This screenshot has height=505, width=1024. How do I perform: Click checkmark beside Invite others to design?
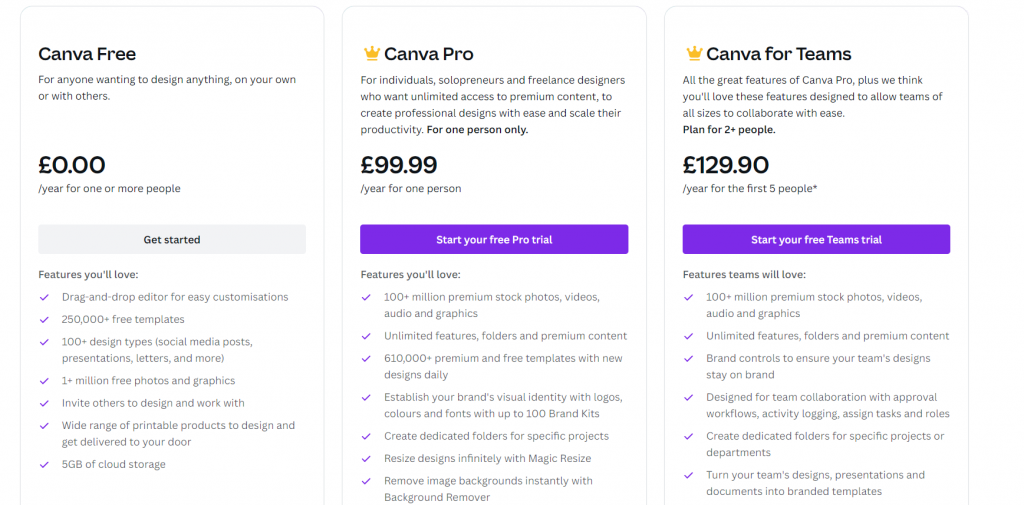coord(44,403)
